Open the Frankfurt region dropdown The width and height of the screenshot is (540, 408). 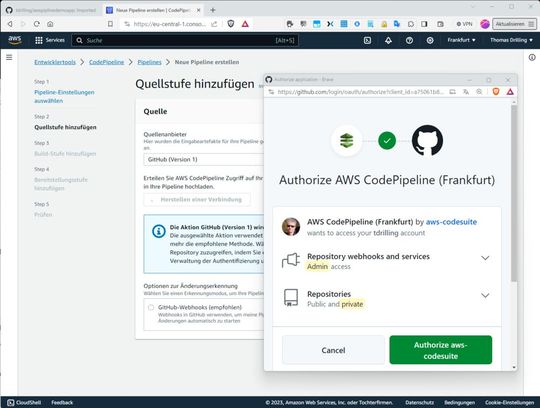(461, 40)
